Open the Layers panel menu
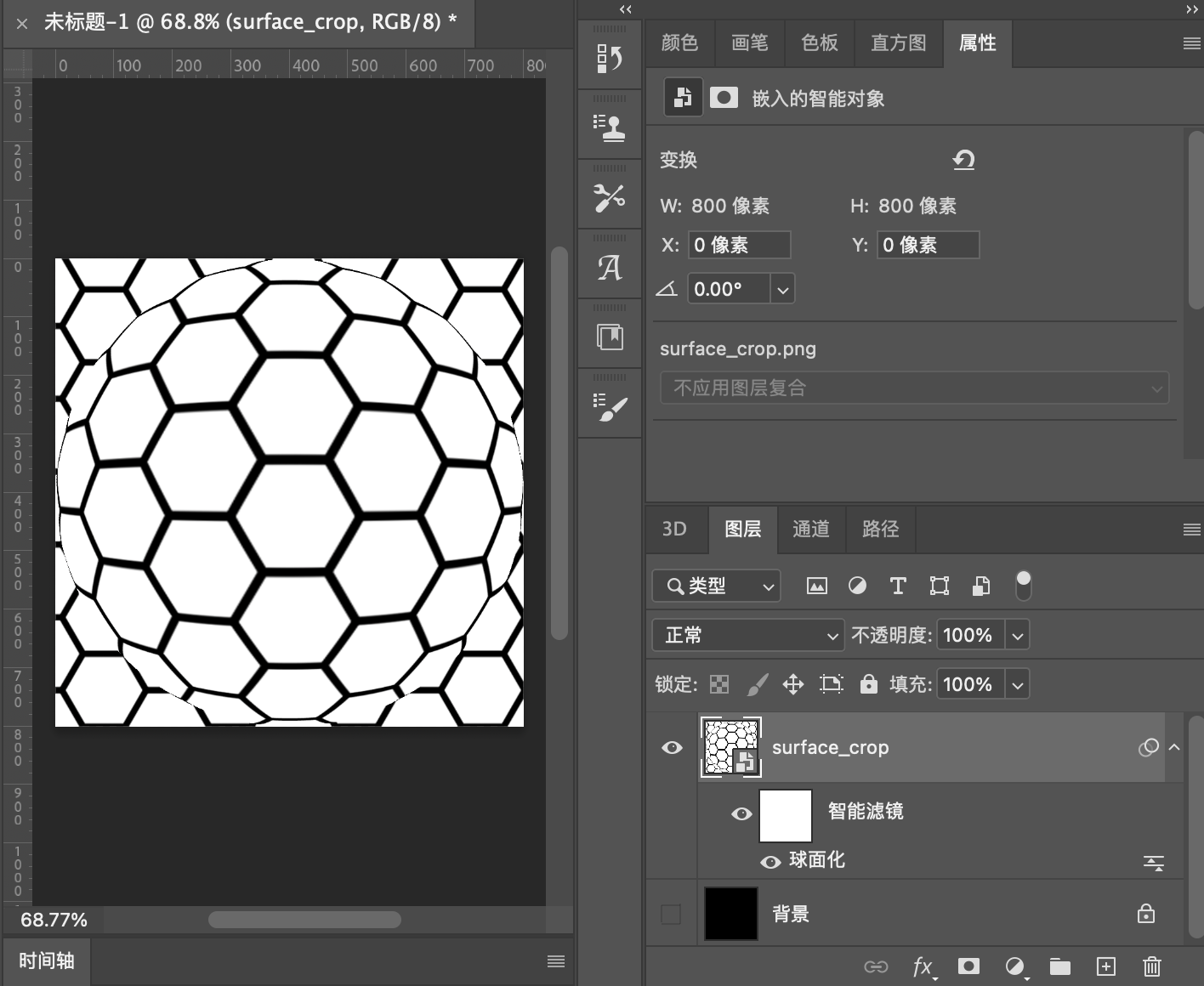 coord(1192,530)
